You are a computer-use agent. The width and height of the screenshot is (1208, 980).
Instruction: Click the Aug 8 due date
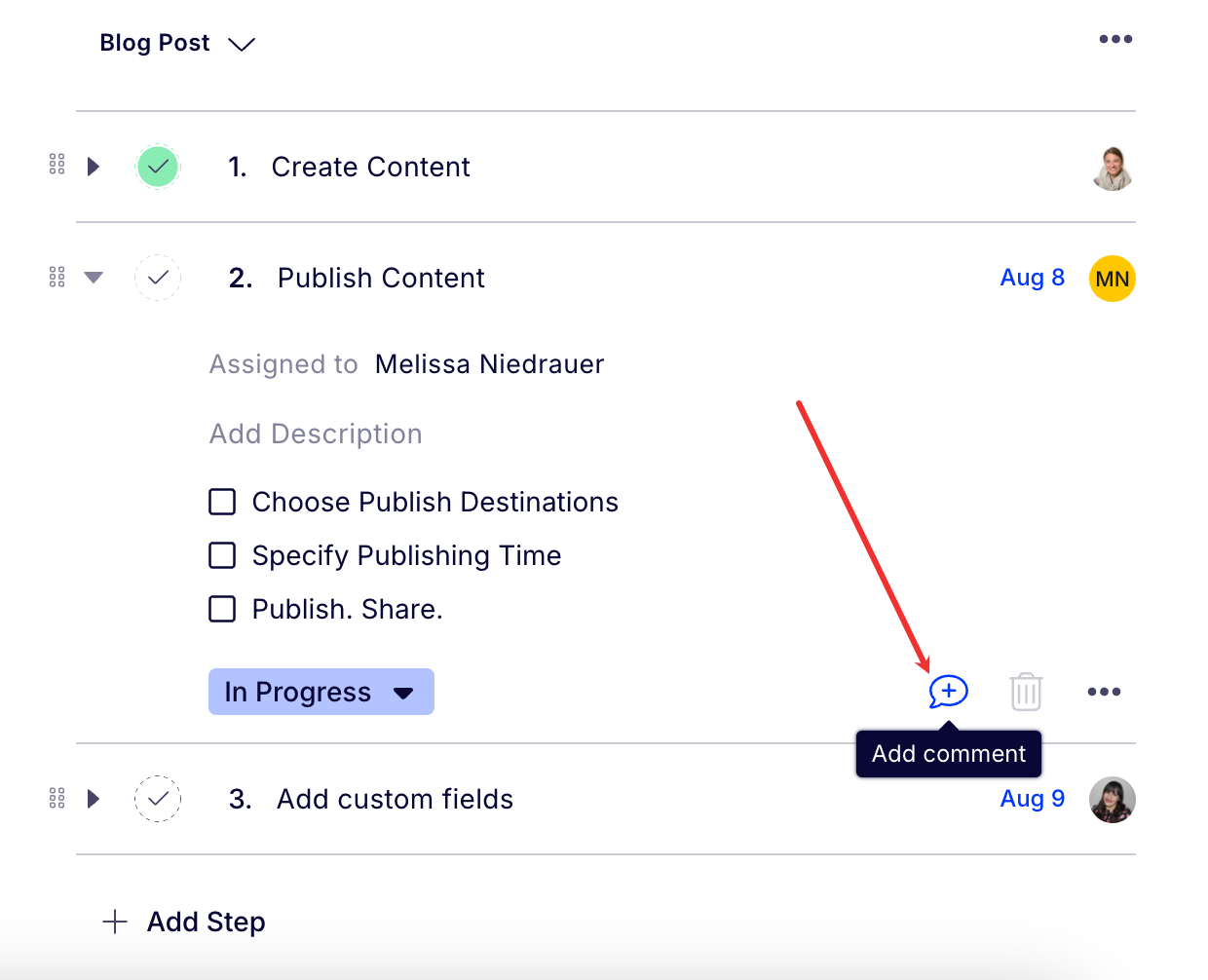[x=1032, y=278]
